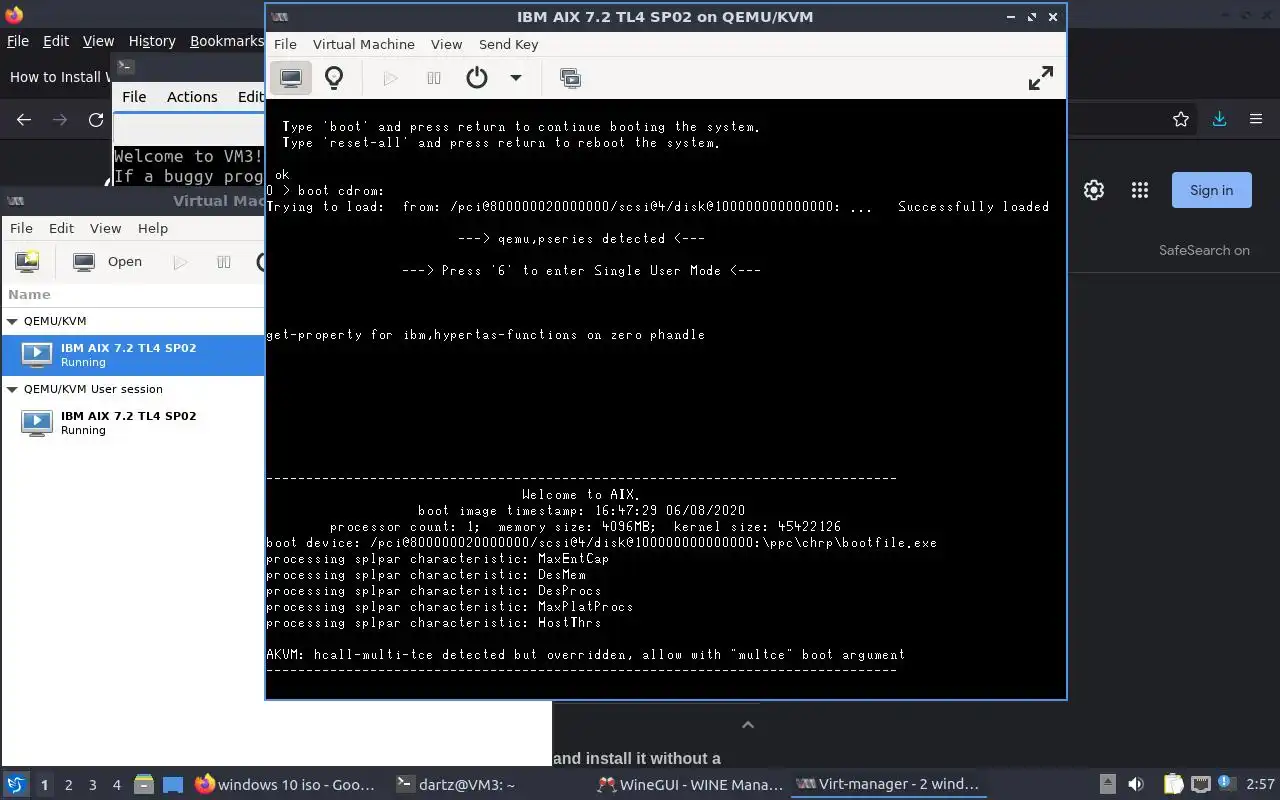Screen dimensions: 1280x800
Task: Click Pause icon in Virtual Machine Manager toolbar
Action: [224, 262]
